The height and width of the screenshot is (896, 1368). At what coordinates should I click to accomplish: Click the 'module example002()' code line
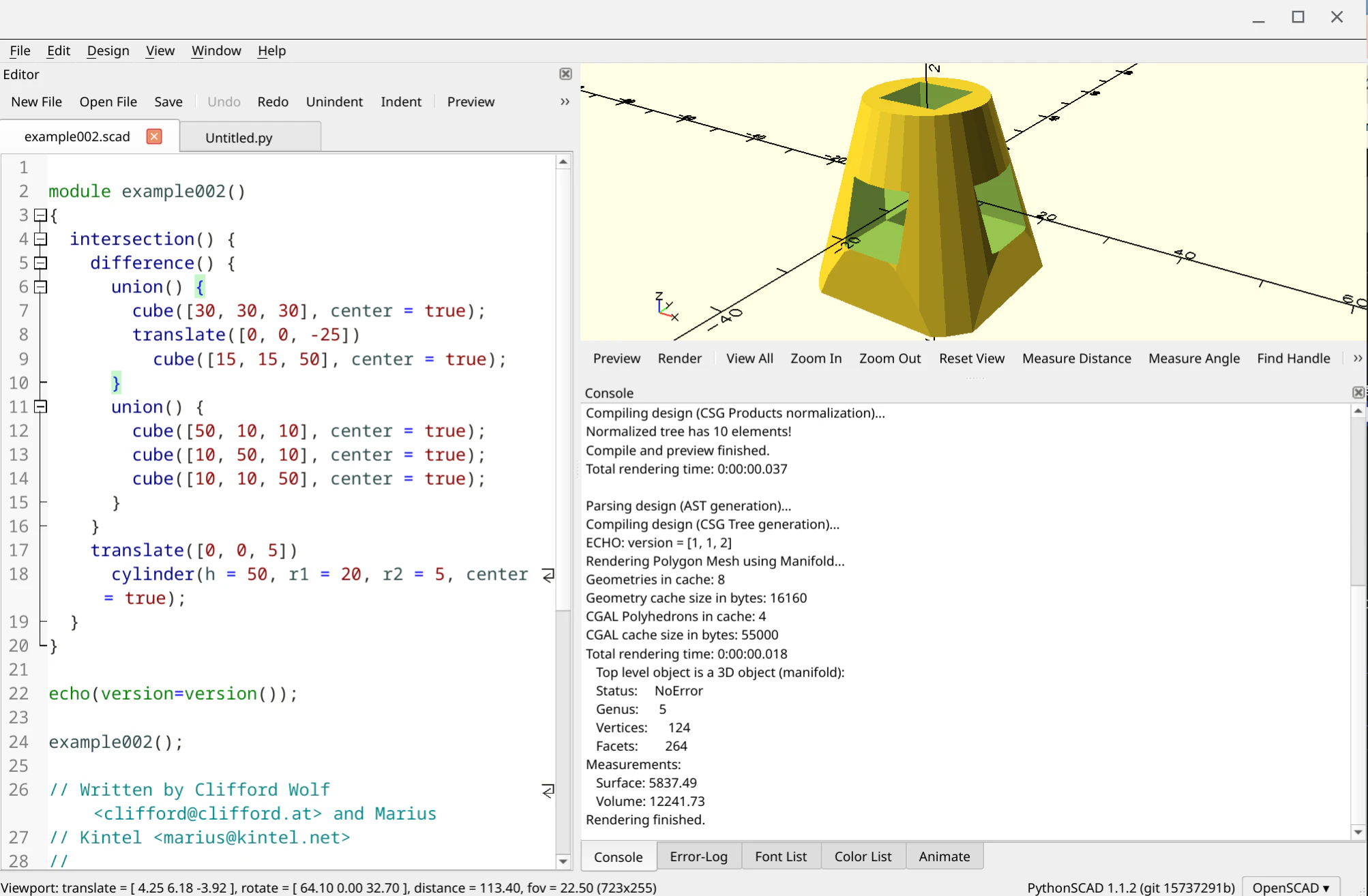point(147,192)
